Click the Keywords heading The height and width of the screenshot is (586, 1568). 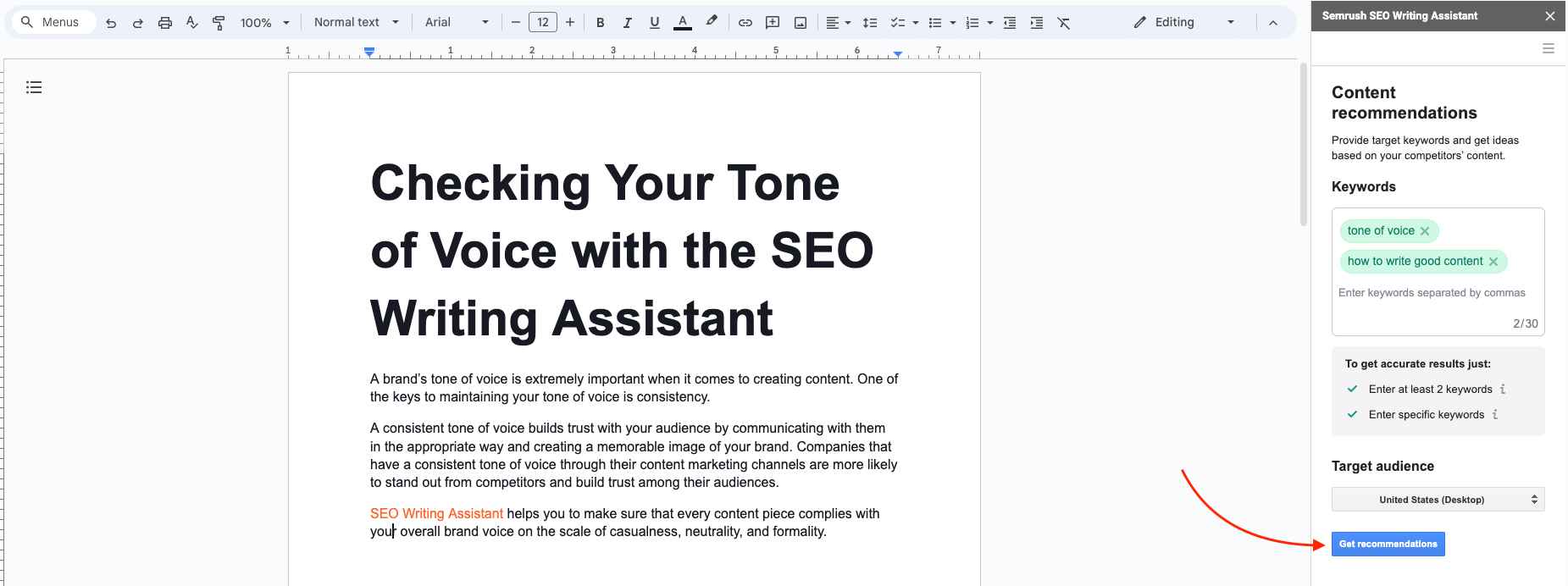(x=1364, y=187)
